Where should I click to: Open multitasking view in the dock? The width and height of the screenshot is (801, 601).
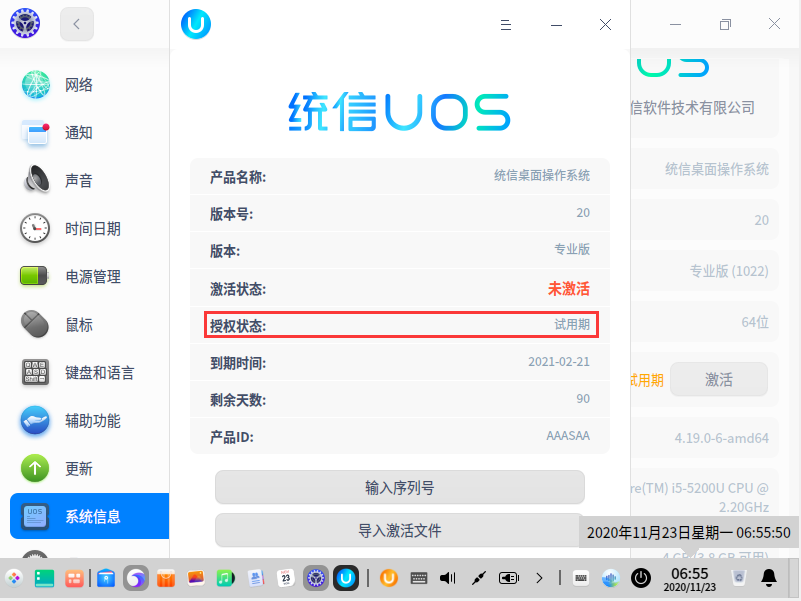pos(74,578)
